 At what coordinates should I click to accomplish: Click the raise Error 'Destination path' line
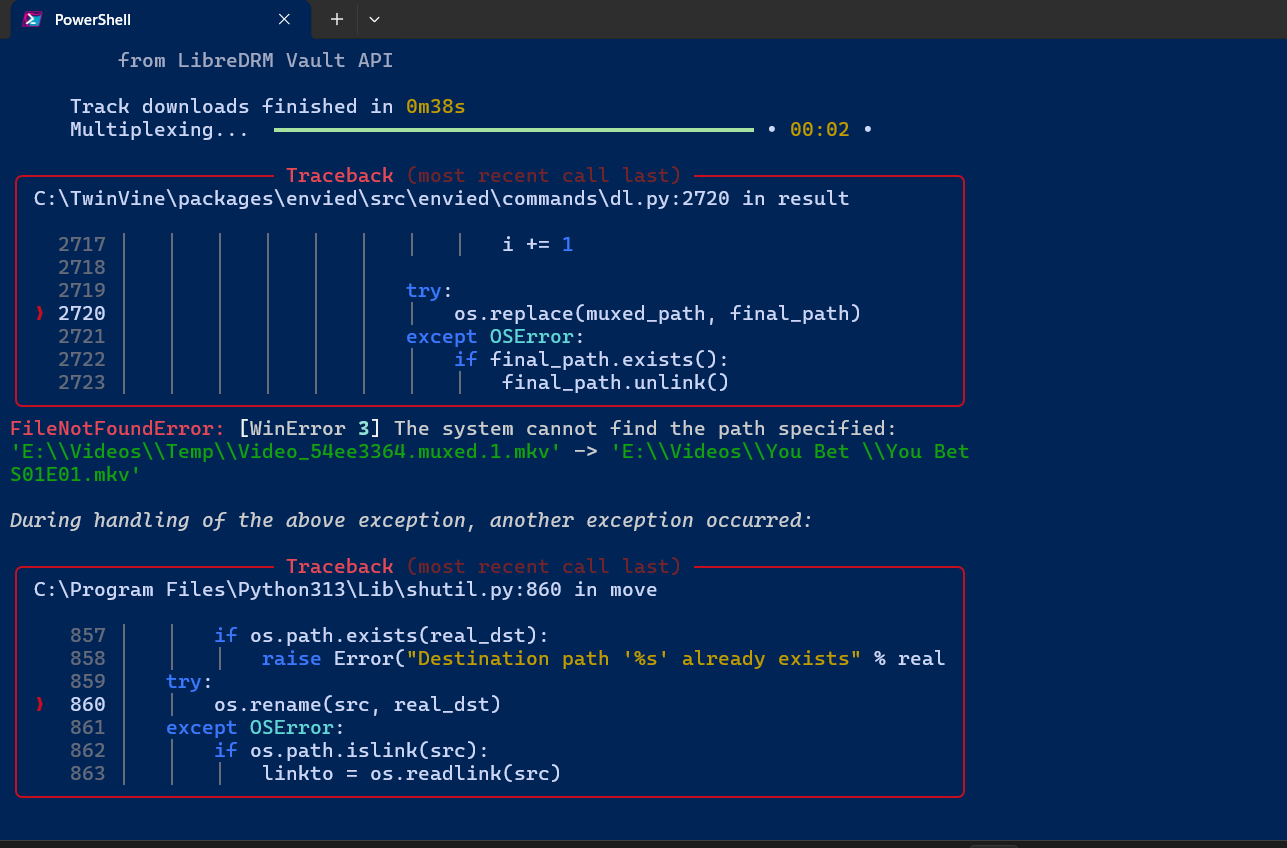tap(604, 658)
